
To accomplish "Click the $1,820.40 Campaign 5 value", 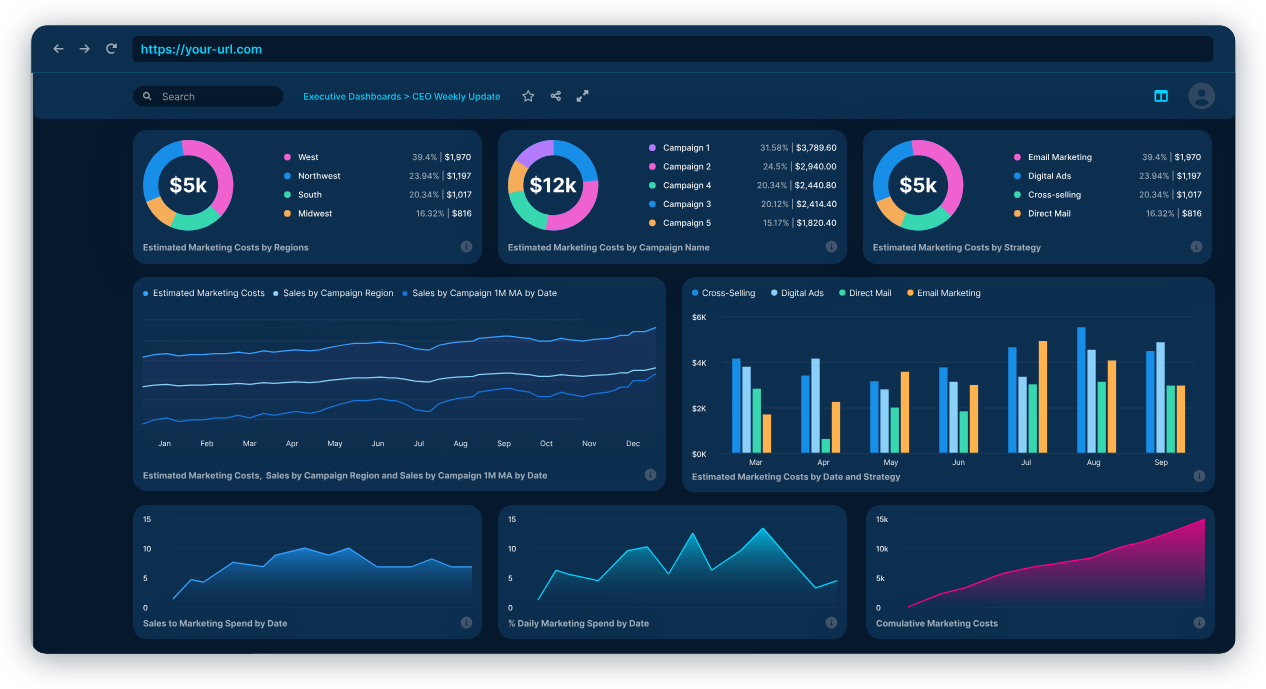I will tap(816, 223).
